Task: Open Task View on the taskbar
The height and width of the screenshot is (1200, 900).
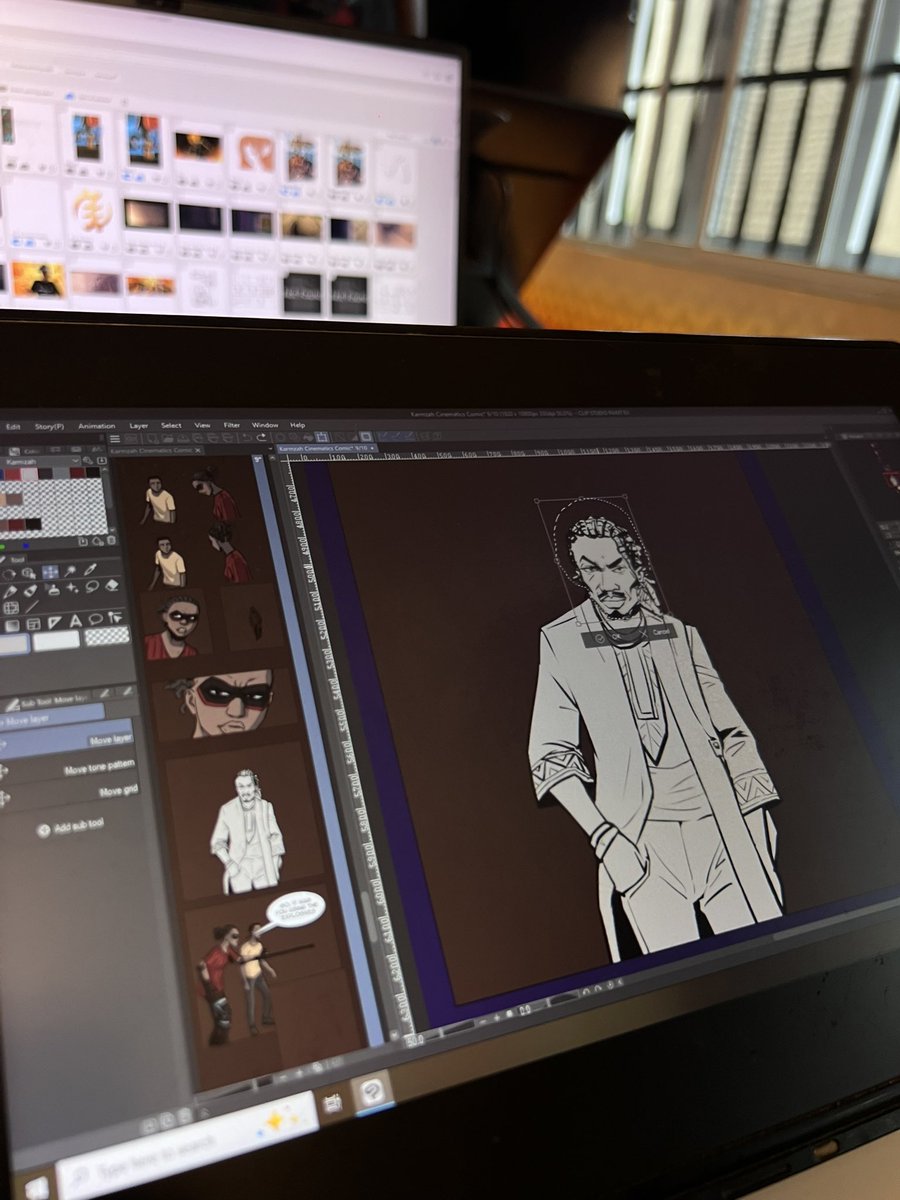Action: 332,1103
